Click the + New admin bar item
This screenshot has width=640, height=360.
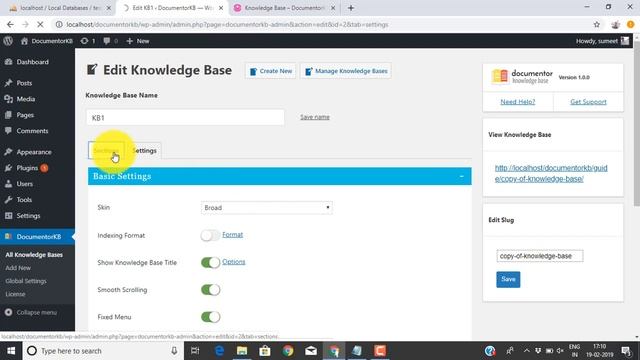138,41
